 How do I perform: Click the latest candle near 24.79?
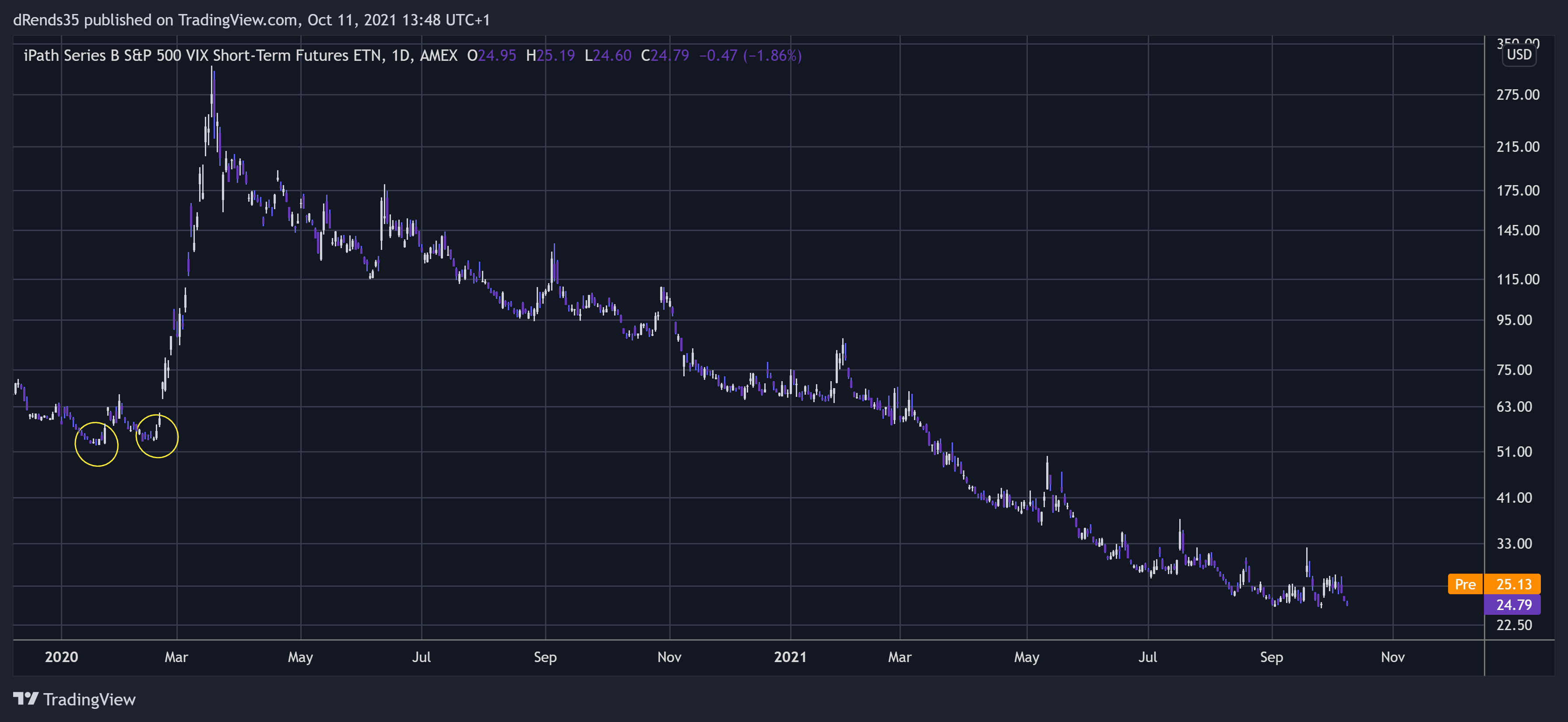(x=1347, y=603)
